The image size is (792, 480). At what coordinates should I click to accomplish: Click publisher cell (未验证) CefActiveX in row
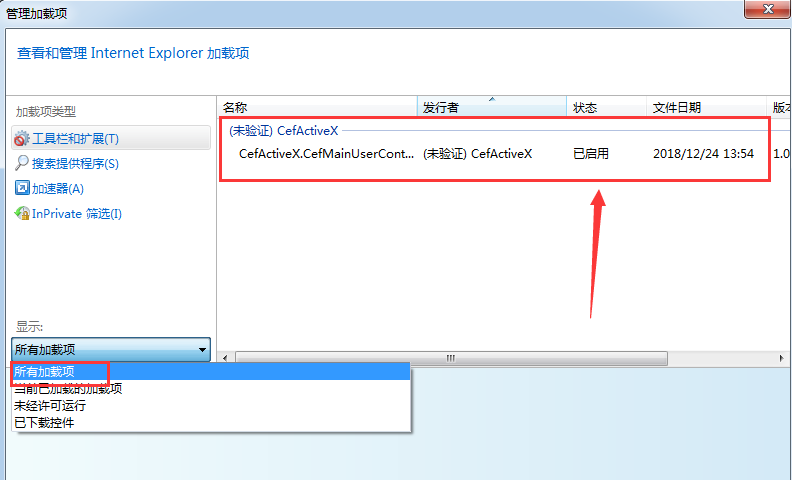(477, 154)
